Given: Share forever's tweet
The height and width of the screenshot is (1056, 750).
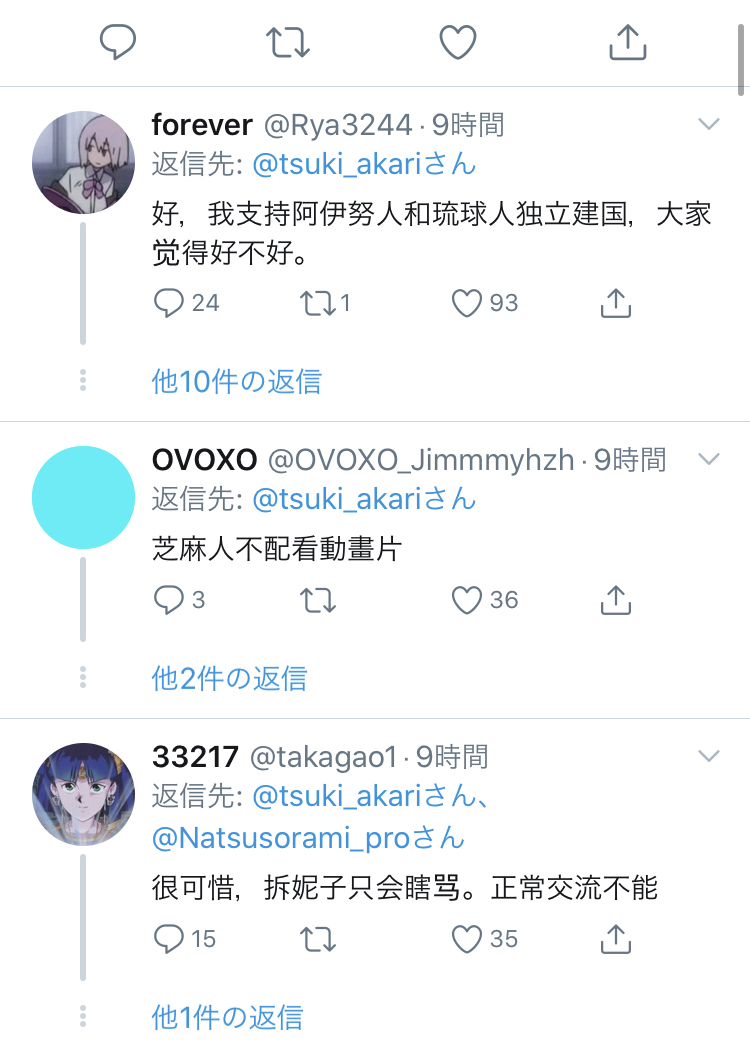Looking at the screenshot, I should click(615, 303).
